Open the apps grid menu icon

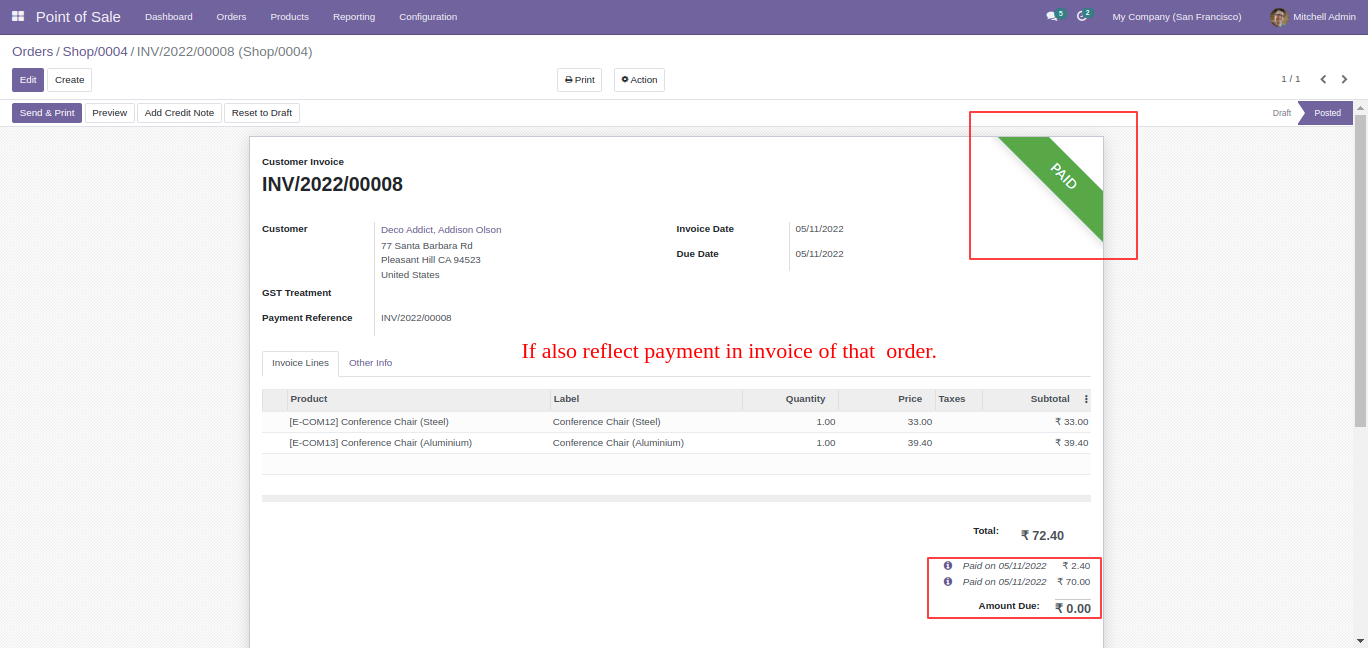tap(18, 17)
